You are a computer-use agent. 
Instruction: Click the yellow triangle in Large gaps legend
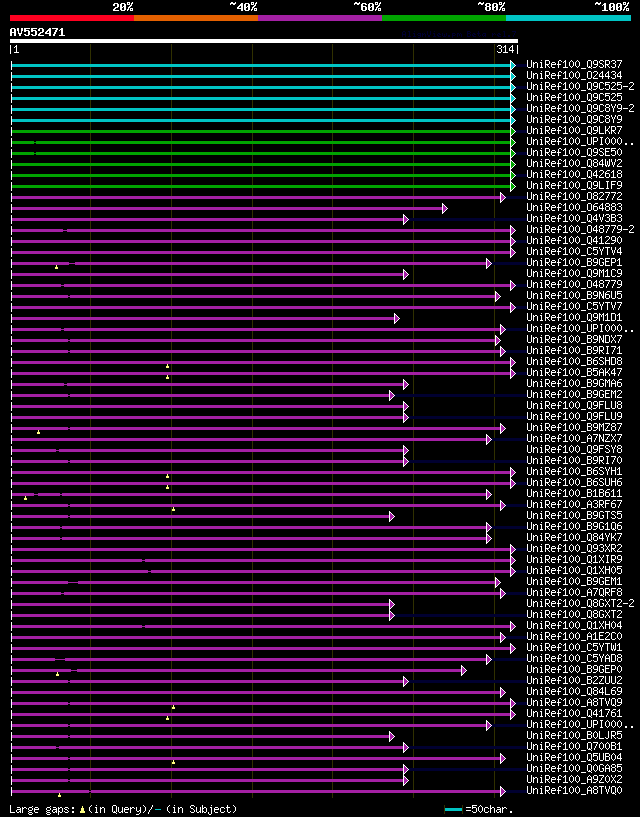point(82,810)
